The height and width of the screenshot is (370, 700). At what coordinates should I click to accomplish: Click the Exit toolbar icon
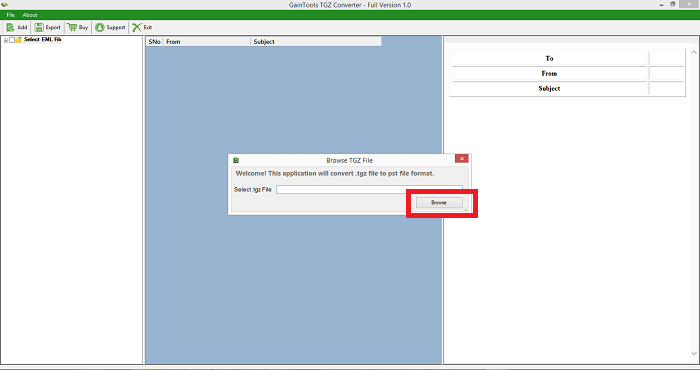pyautogui.click(x=137, y=27)
